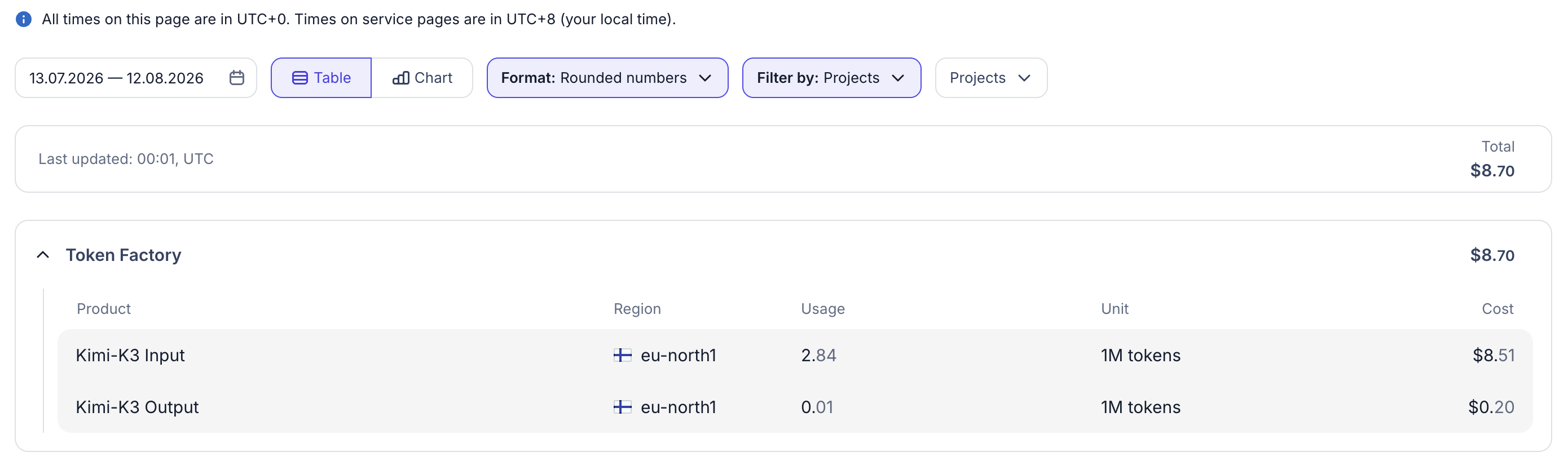Click the Token Factory heading
1568x461 pixels.
124,255
